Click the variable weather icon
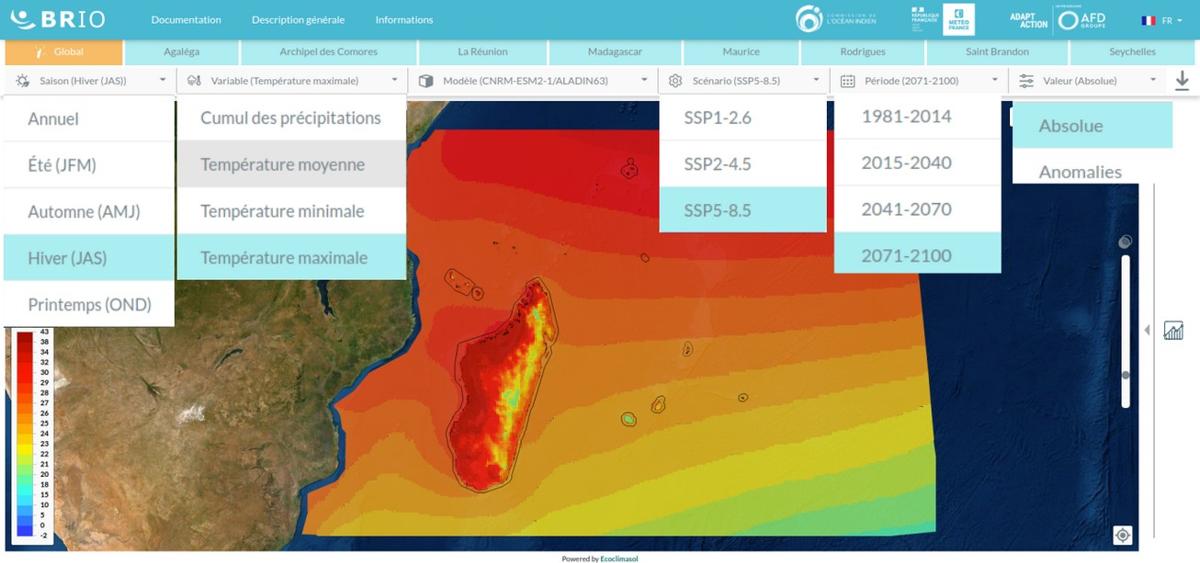This screenshot has width=1200, height=563. coord(194,80)
